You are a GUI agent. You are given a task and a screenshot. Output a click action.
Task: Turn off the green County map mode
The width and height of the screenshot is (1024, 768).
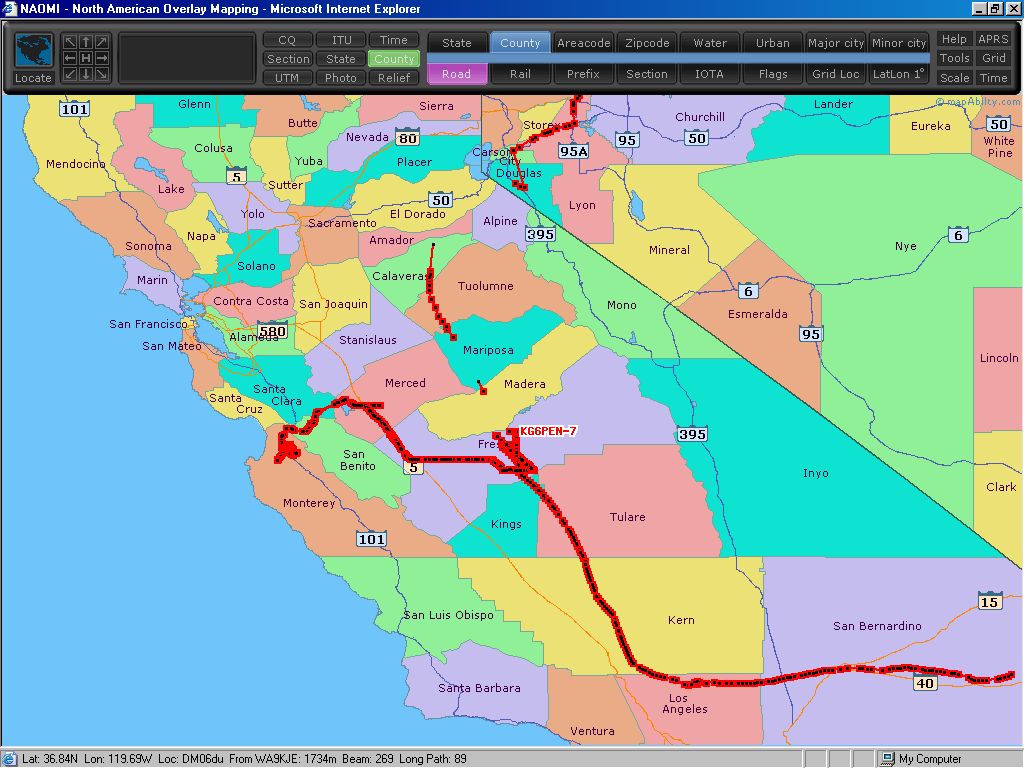tap(394, 59)
